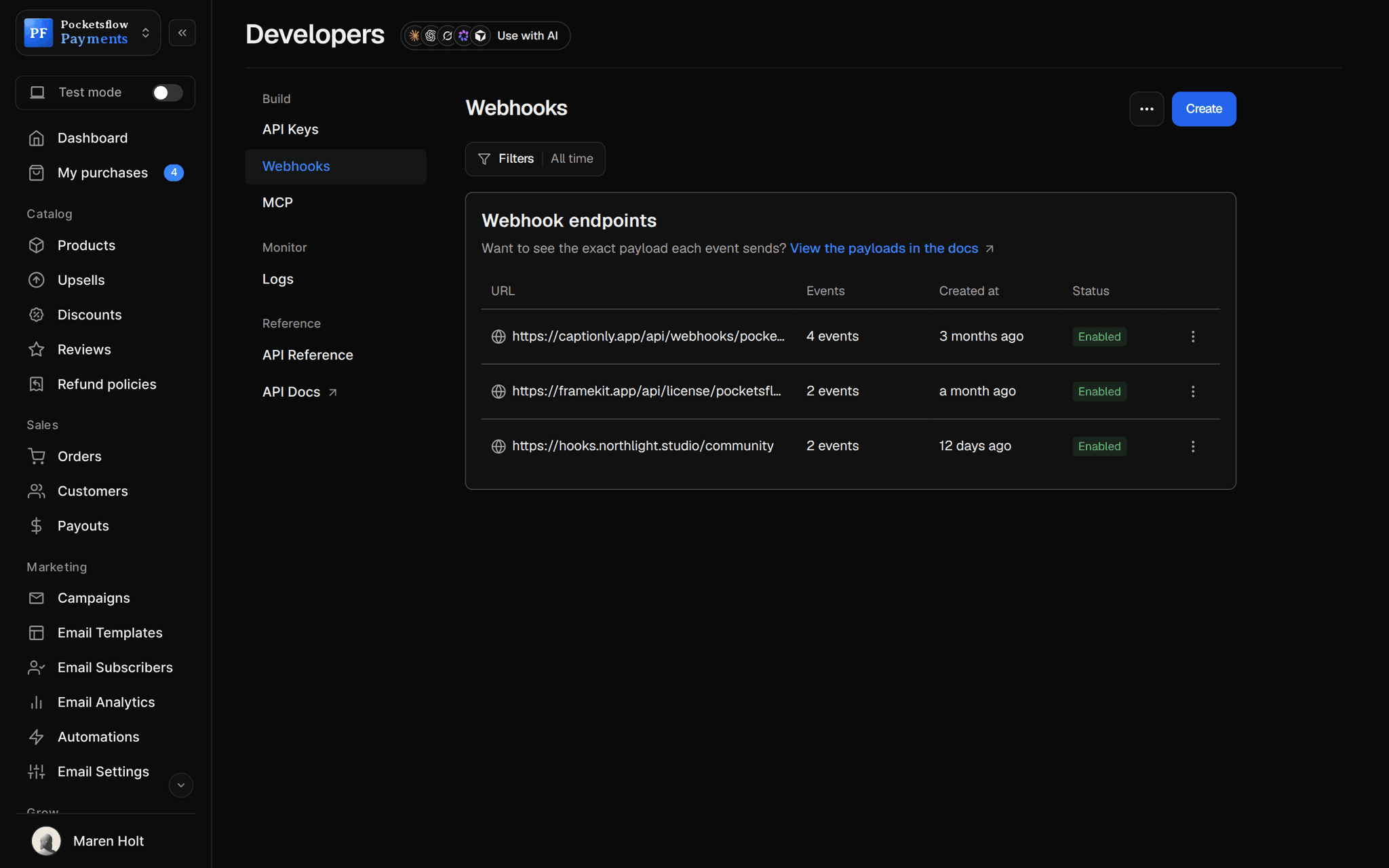
Task: Click the 3 months ago cell
Action: pyautogui.click(x=981, y=336)
